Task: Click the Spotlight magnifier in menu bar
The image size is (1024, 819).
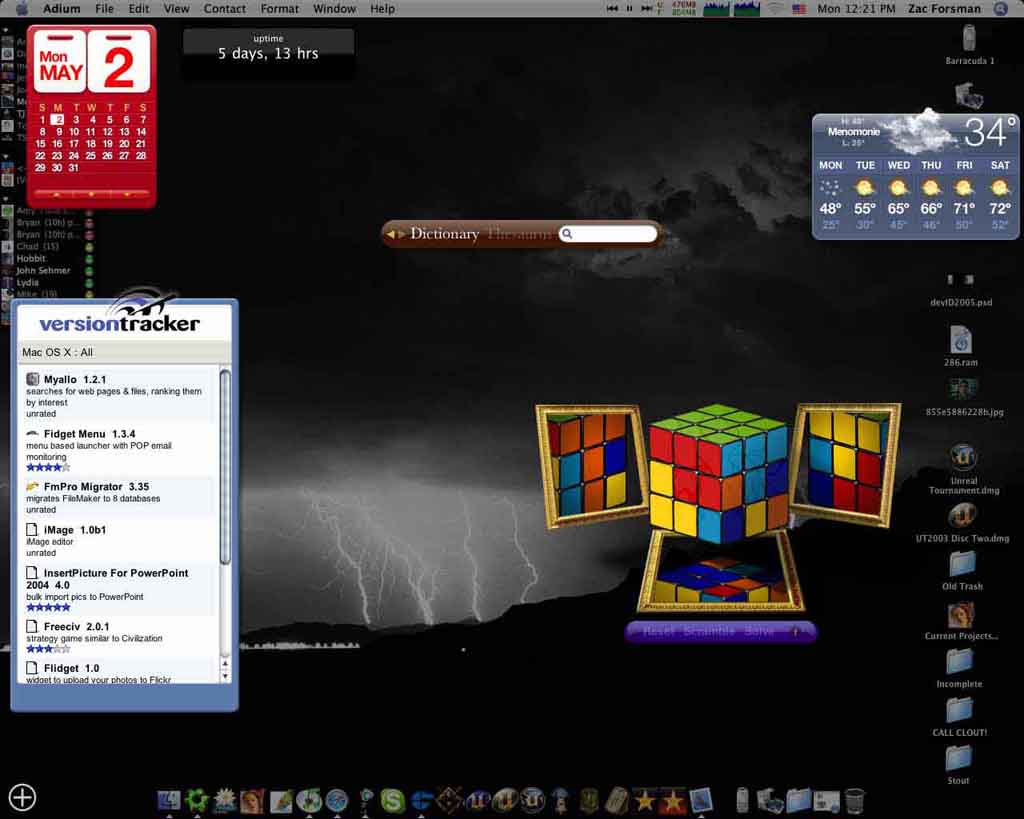Action: [x=1001, y=9]
